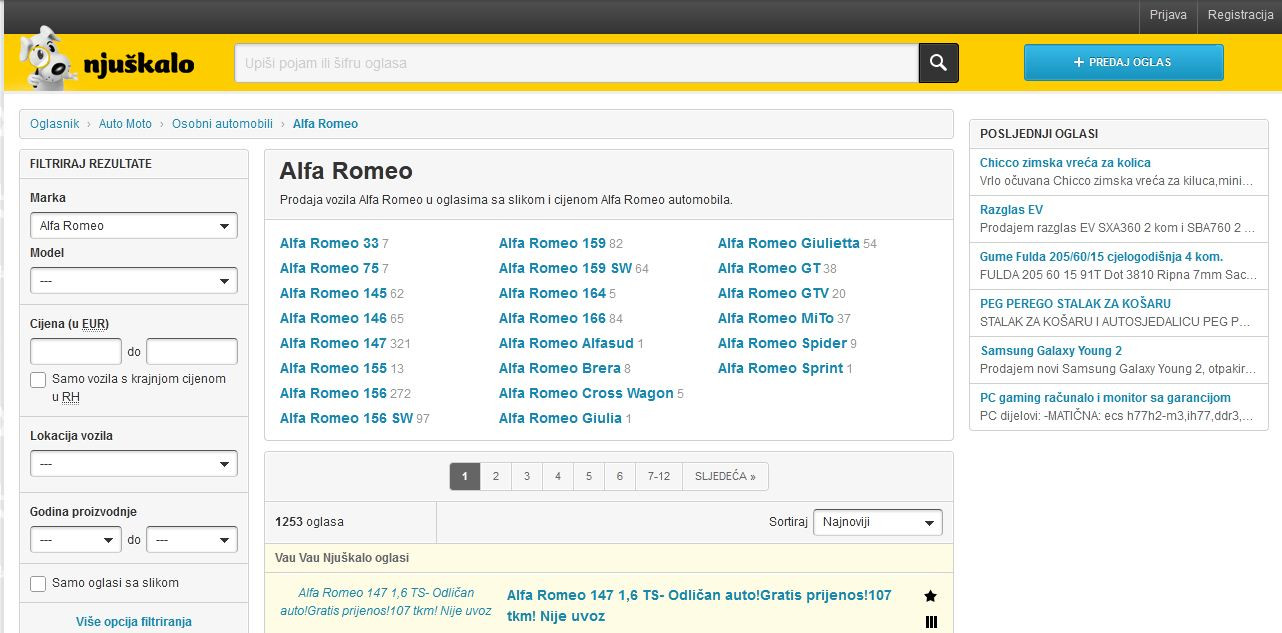The image size is (1282, 633).
Task: Click the SLJEDEĆA next page button
Action: click(726, 476)
